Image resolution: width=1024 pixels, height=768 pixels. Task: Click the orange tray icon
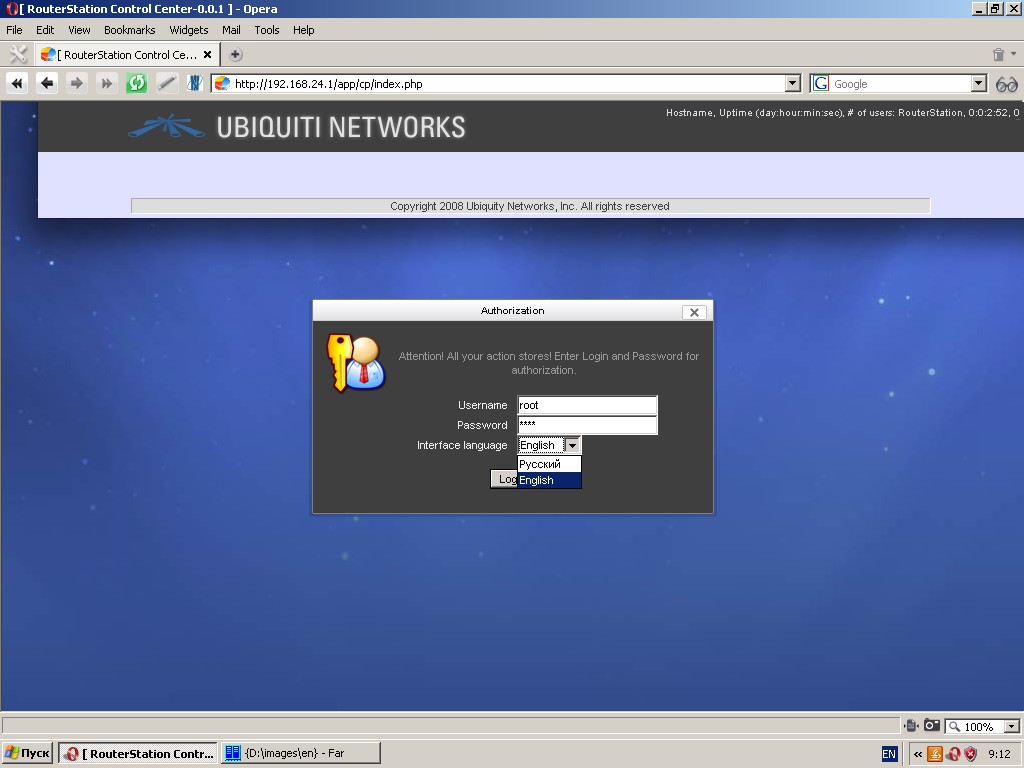pos(935,754)
